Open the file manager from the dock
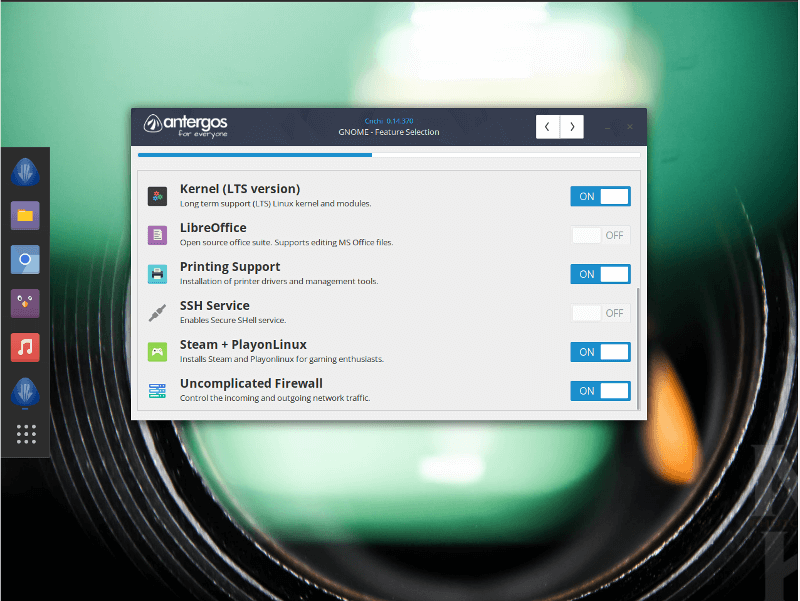Image resolution: width=800 pixels, height=601 pixels. pos(24,215)
